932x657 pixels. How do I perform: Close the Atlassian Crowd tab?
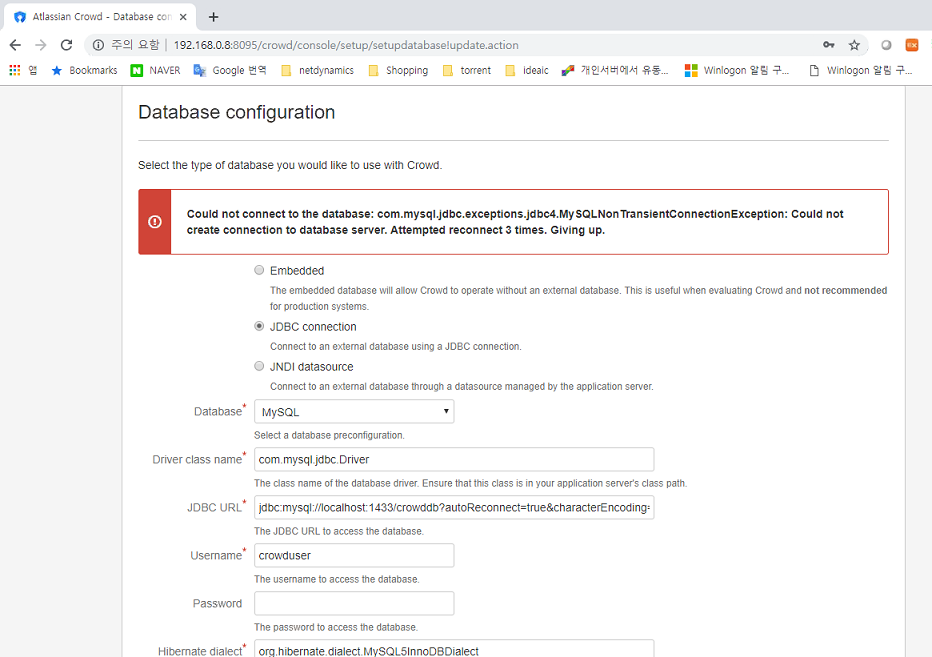(183, 17)
